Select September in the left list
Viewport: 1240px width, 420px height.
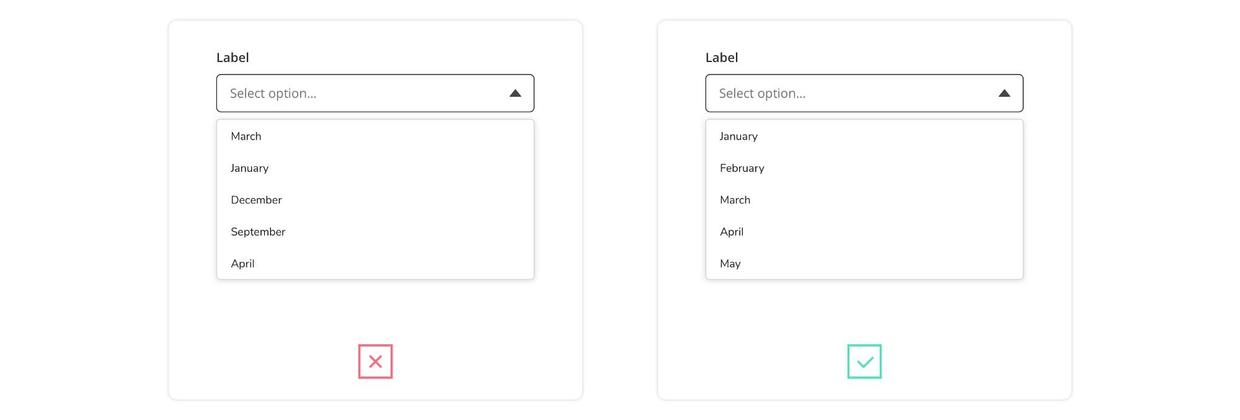(x=258, y=232)
